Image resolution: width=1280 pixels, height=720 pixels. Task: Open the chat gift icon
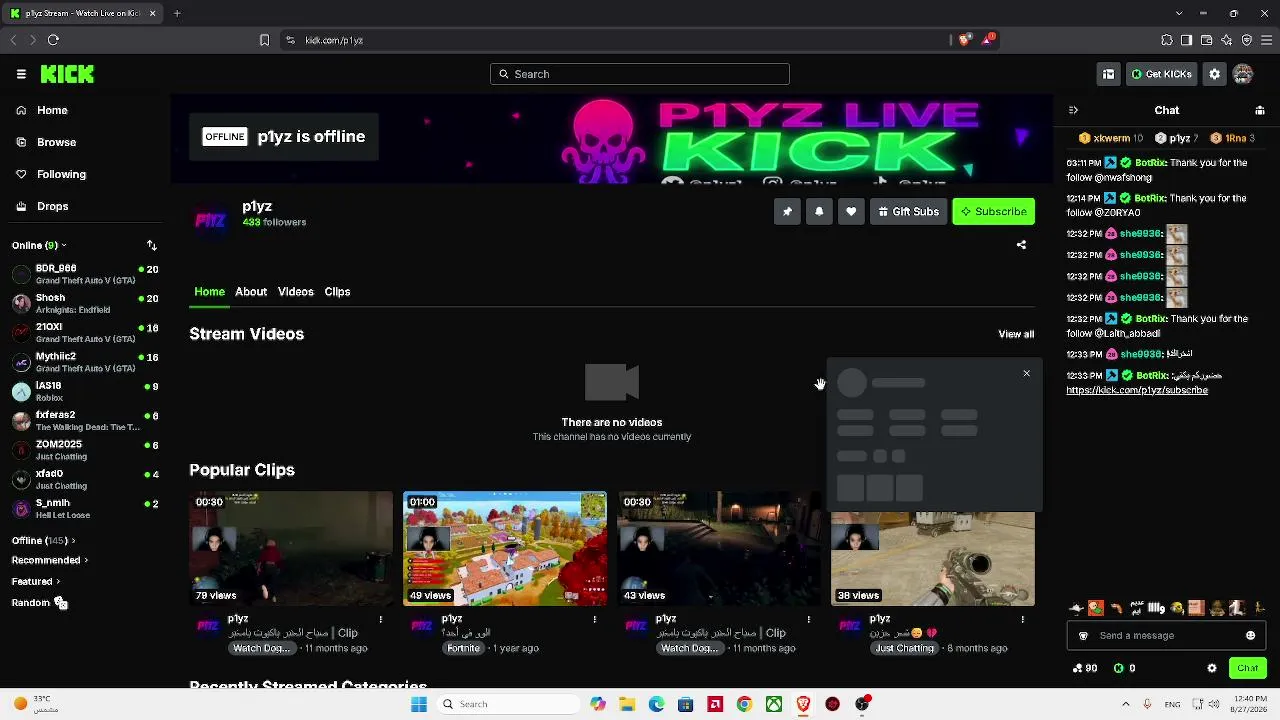point(1260,110)
